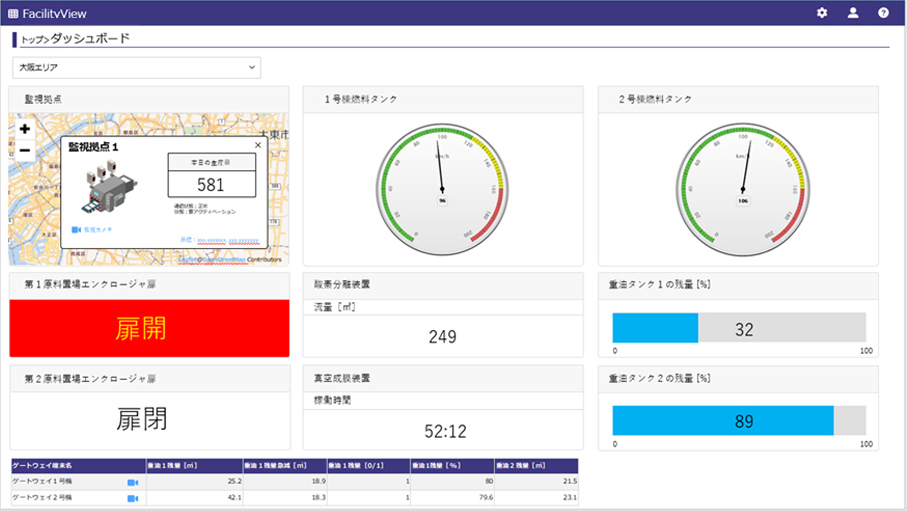The height and width of the screenshot is (511, 907).
Task: Zoom in on the map
Action: click(x=24, y=129)
